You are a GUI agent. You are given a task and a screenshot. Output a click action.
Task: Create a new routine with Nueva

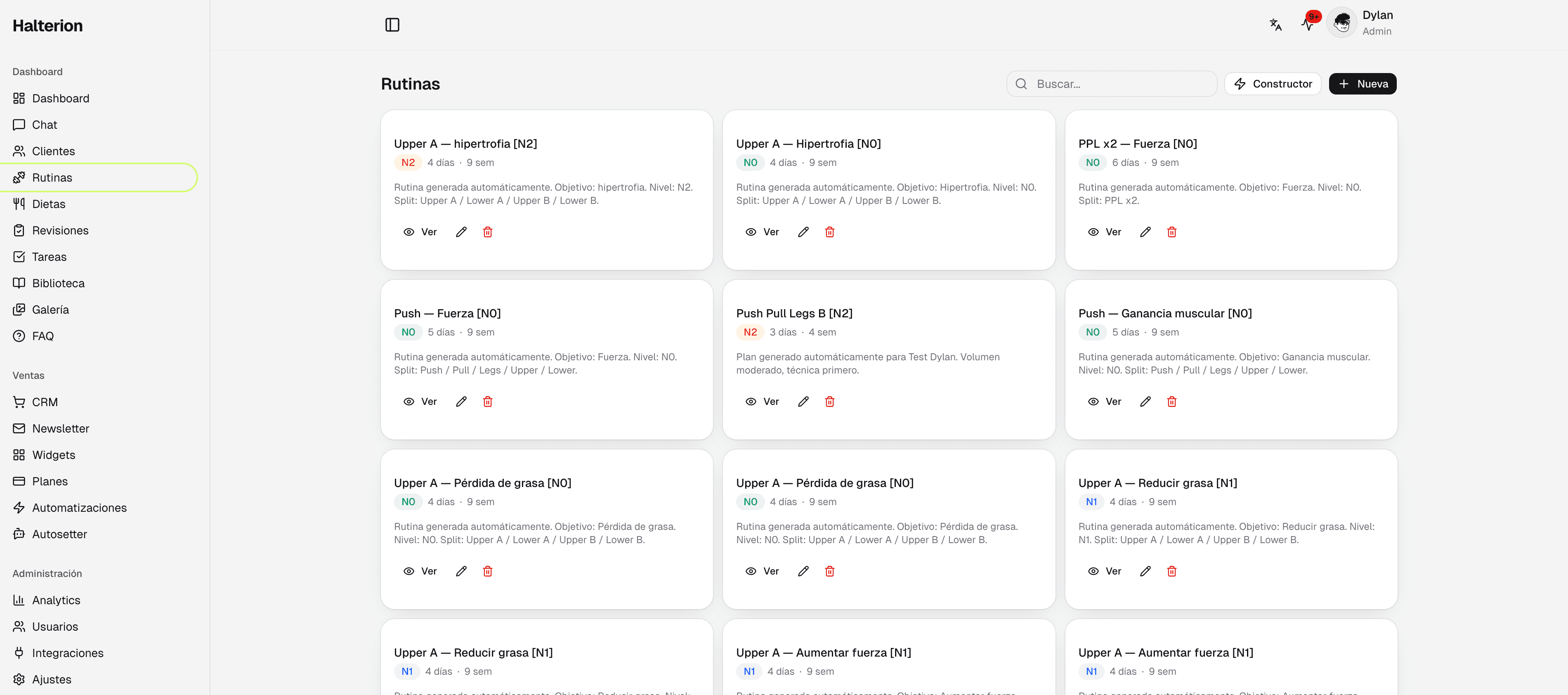(1362, 84)
